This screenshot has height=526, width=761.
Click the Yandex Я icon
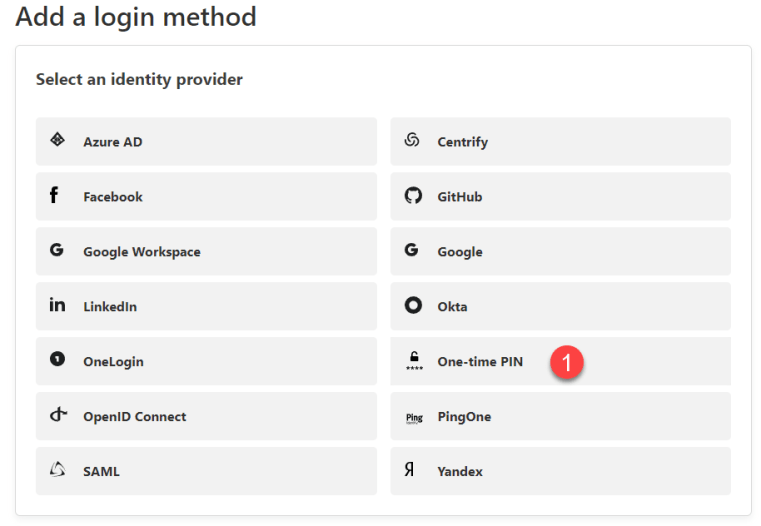[x=409, y=469]
